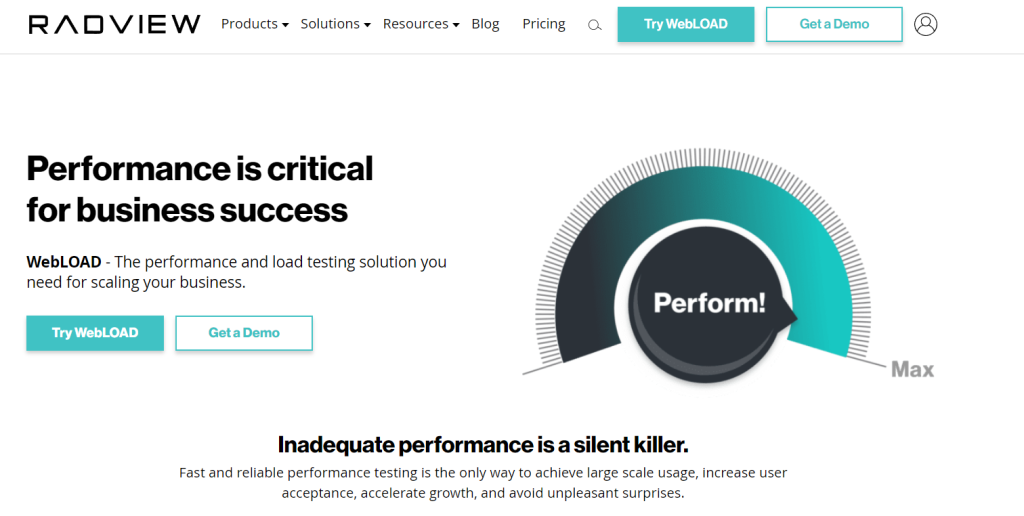Click paragraph starting 'Fast and reliable performance'
The image size is (1024, 516).
pyautogui.click(x=483, y=483)
